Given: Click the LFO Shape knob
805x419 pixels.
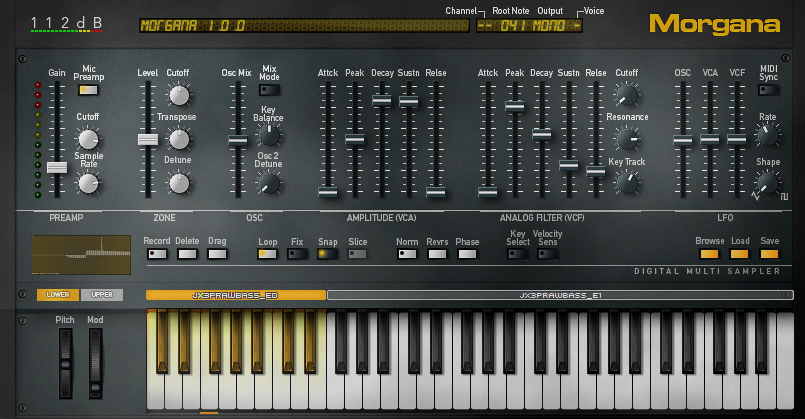Looking at the screenshot, I should (x=768, y=183).
